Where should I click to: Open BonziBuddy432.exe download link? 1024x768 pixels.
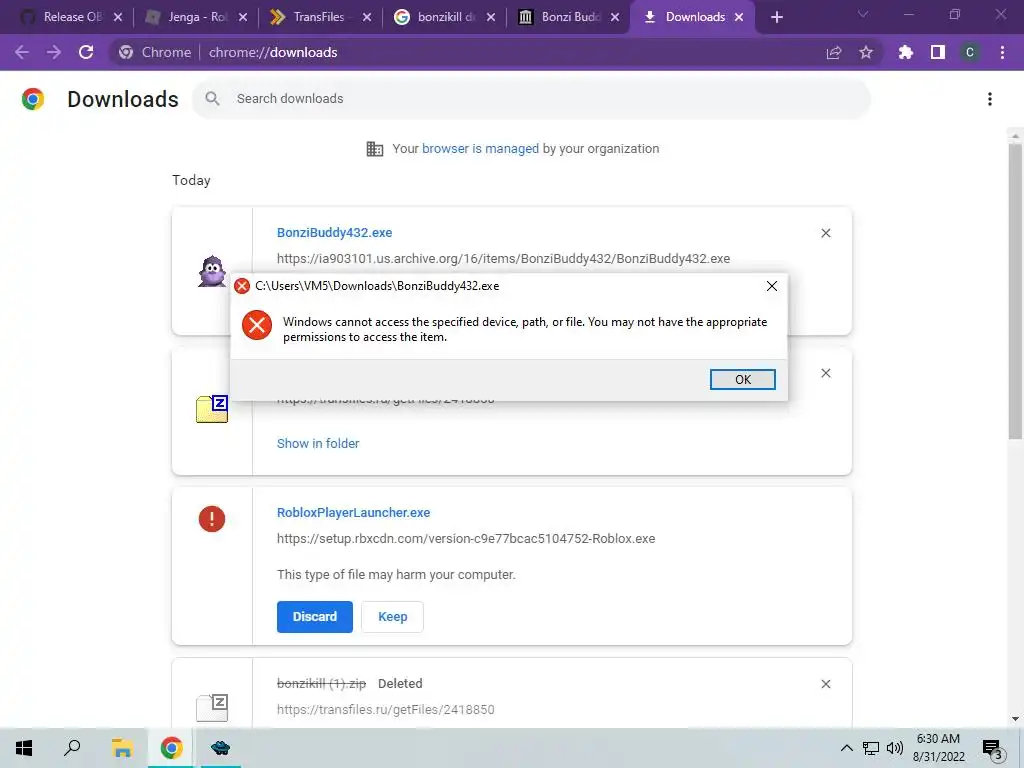click(x=334, y=232)
